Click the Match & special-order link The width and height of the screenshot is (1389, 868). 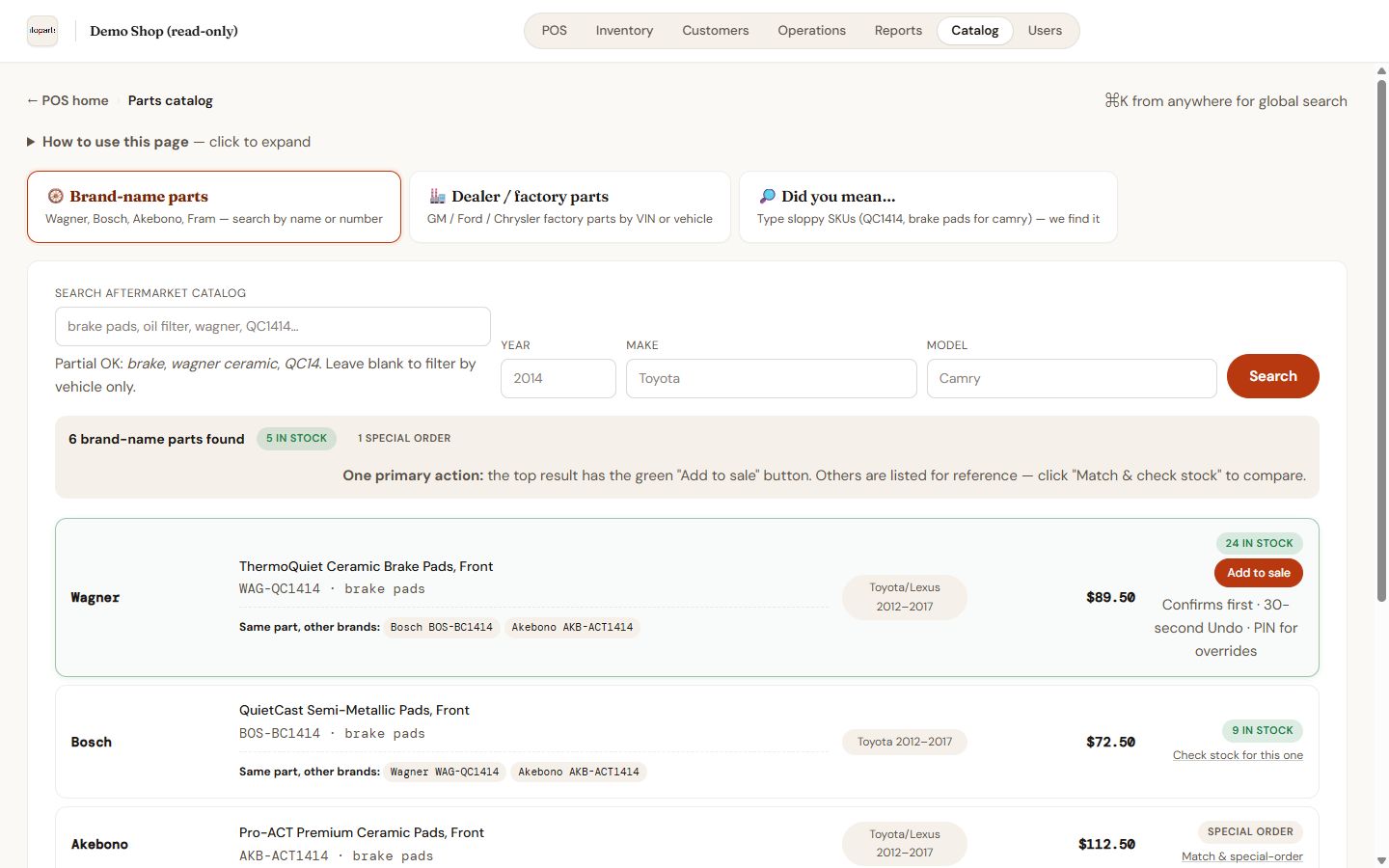1242,856
